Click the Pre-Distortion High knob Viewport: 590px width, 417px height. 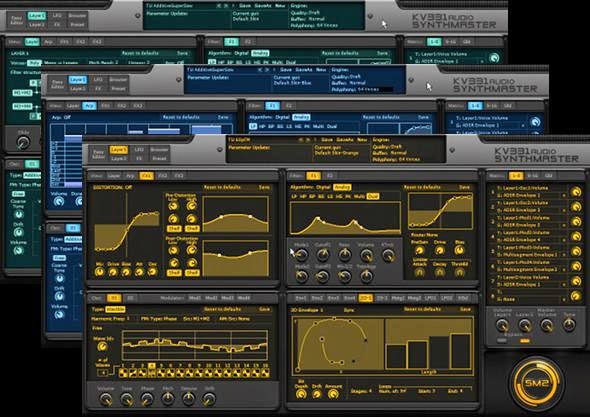click(x=191, y=206)
